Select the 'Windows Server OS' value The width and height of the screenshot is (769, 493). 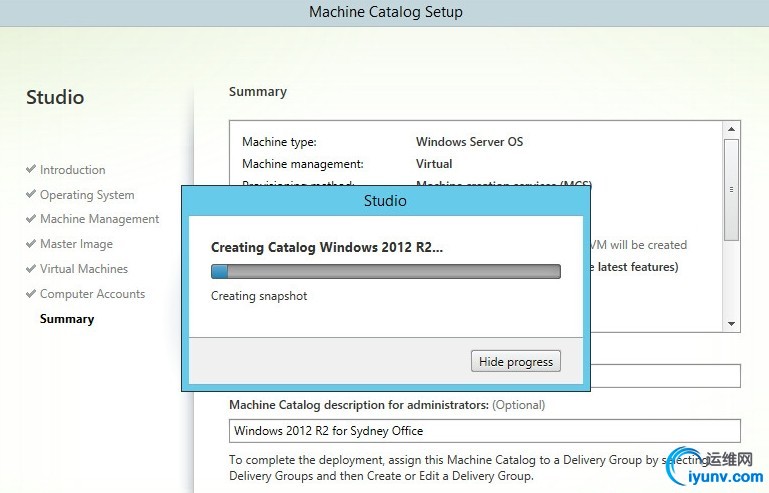[x=469, y=142]
